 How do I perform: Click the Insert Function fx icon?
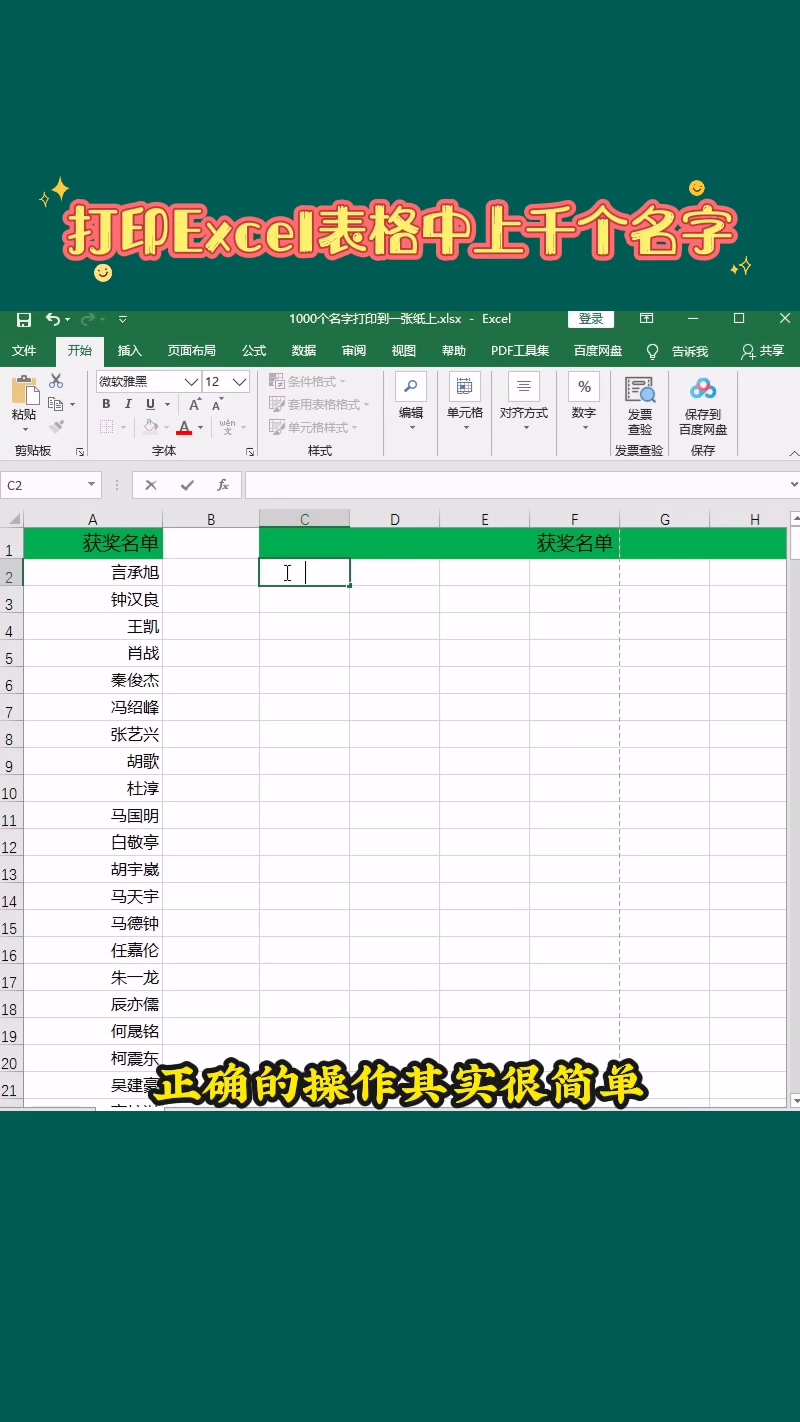tap(223, 485)
